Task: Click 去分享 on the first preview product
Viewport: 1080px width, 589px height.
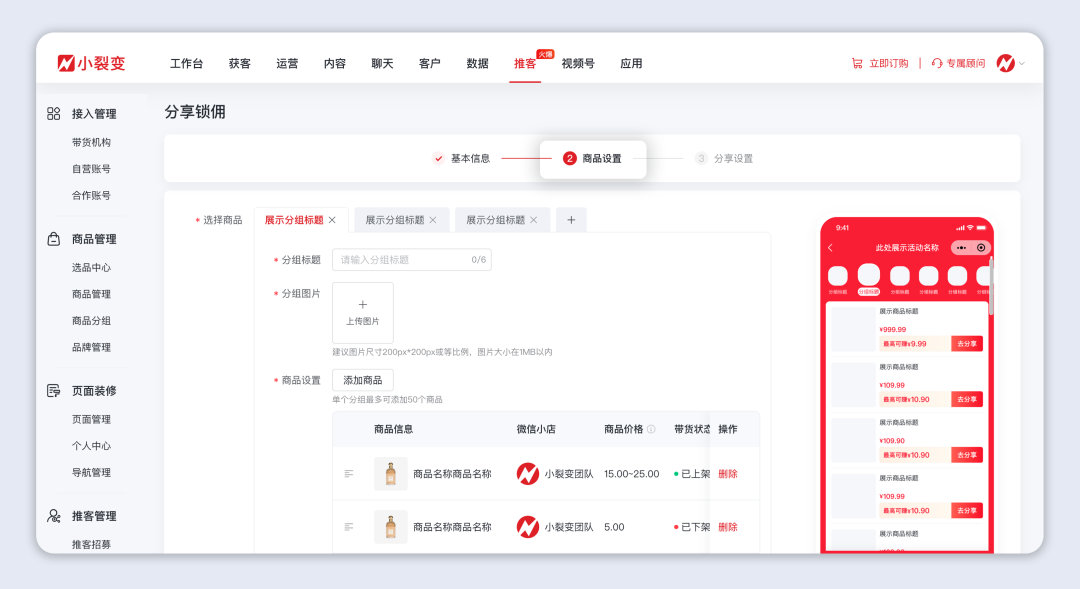Action: [x=965, y=343]
